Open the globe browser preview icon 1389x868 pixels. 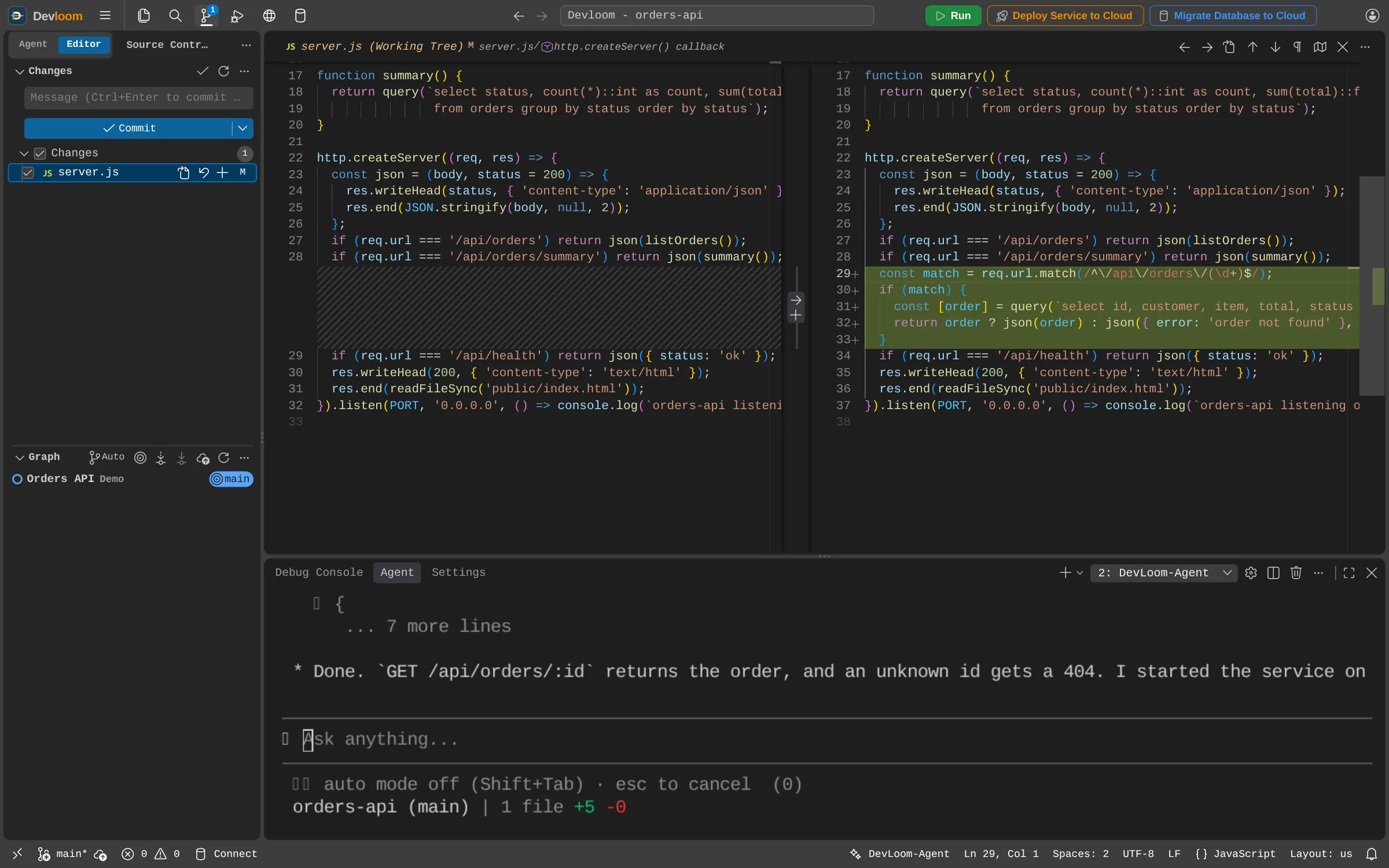pyautogui.click(x=269, y=16)
